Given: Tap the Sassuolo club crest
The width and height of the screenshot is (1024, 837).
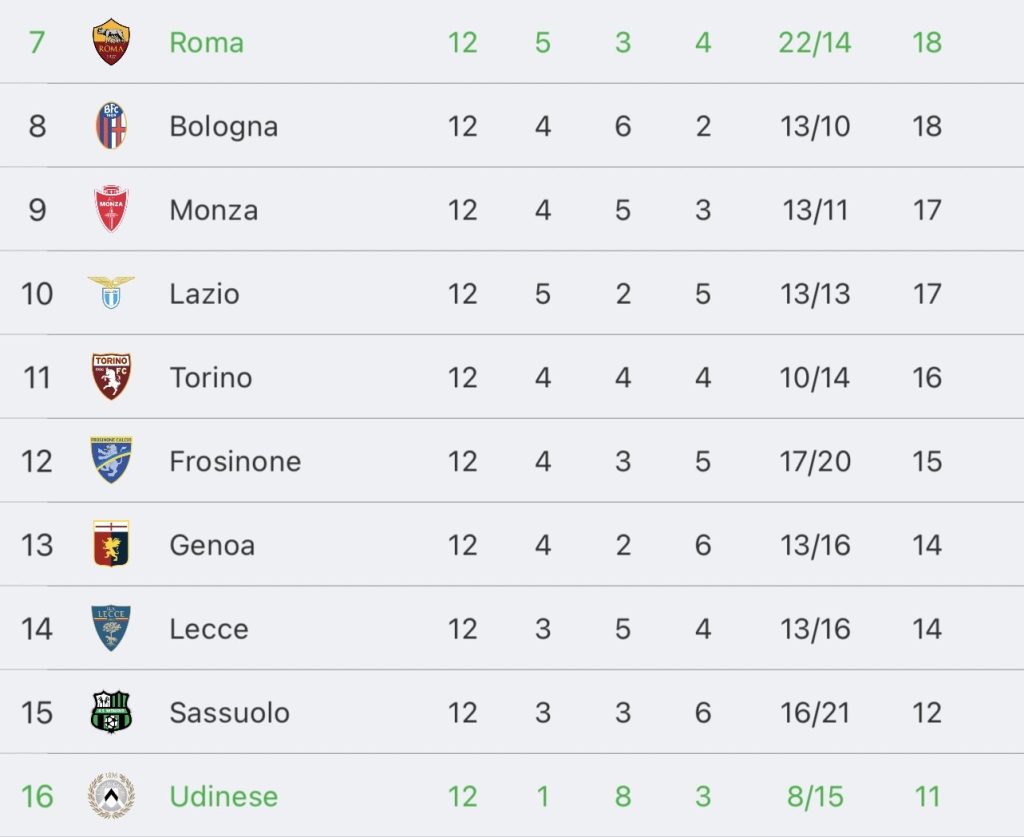Looking at the screenshot, I should (111, 712).
